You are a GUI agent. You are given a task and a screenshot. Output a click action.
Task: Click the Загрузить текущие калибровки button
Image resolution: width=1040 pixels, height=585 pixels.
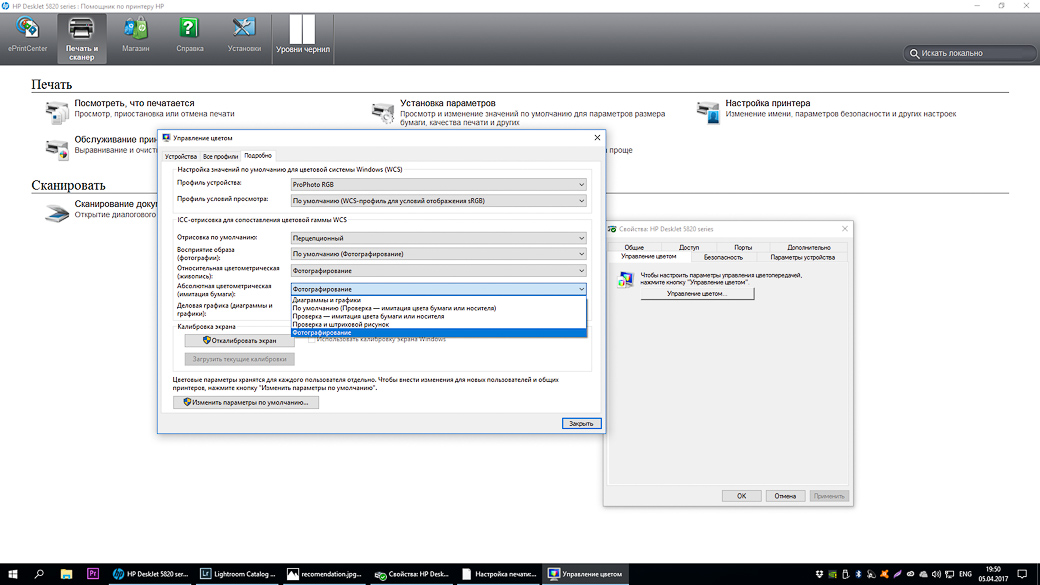click(x=239, y=359)
